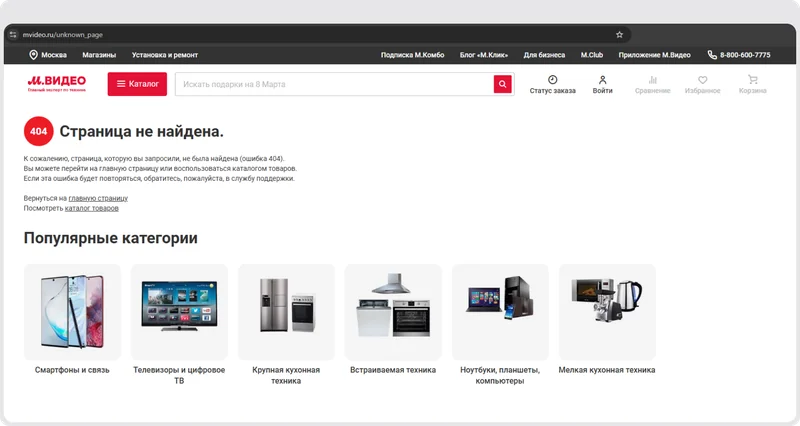800x426 pixels.
Task: Open Корзина cart icon
Action: pos(753,80)
